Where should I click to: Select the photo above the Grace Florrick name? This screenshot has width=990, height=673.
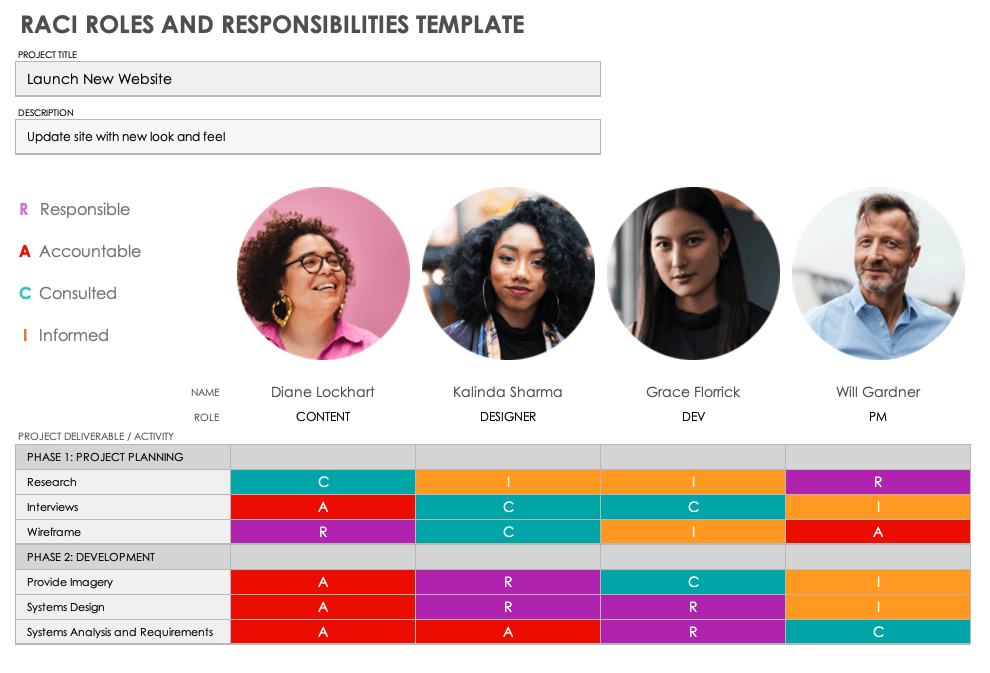[x=693, y=273]
